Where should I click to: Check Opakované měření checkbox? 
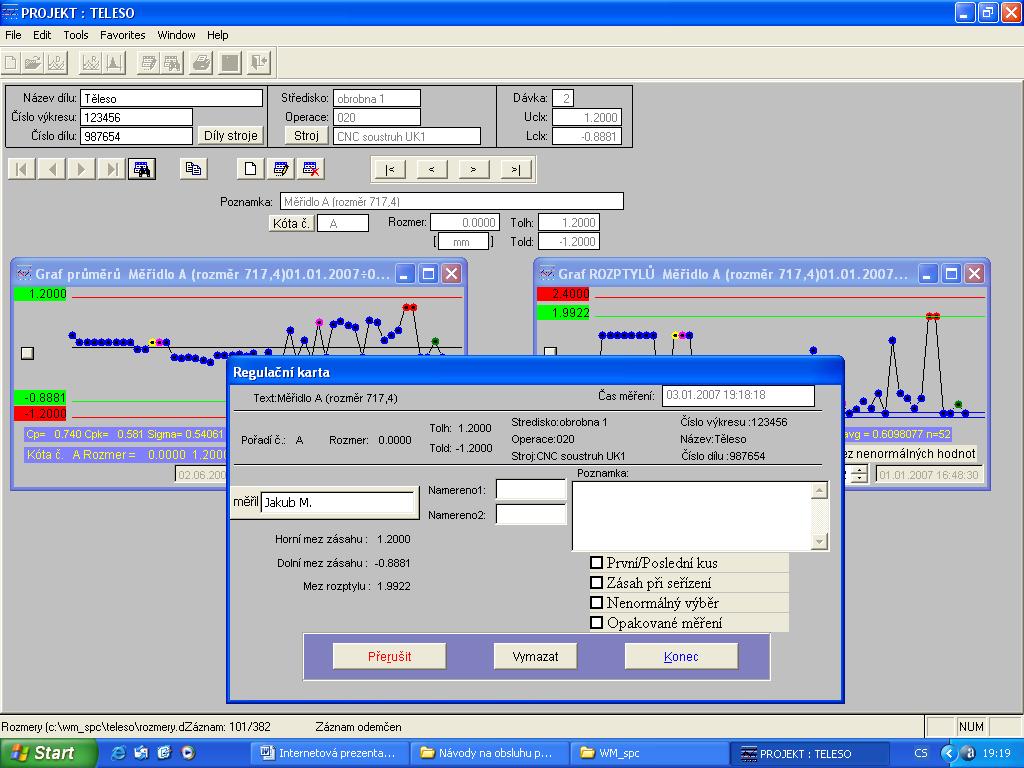click(596, 622)
